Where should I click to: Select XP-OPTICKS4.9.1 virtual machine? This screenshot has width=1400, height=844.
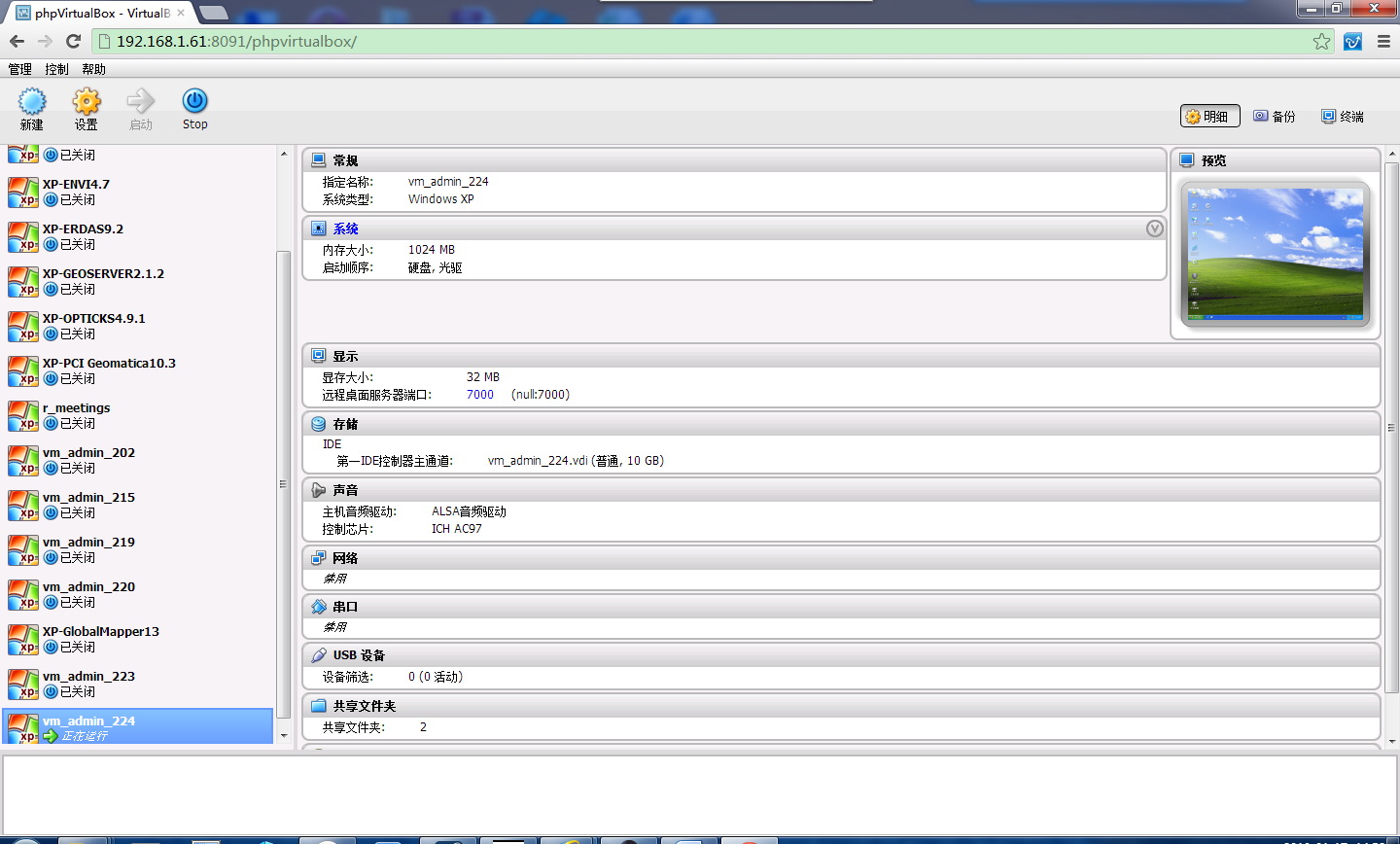[138, 327]
